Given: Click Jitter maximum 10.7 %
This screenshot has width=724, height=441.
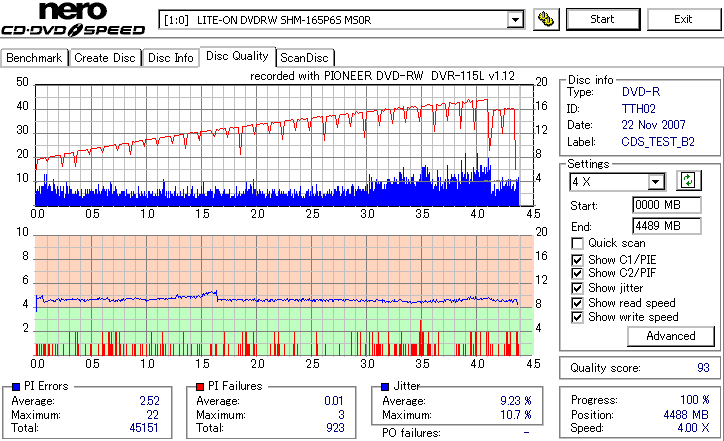Looking at the screenshot, I should click(516, 415).
